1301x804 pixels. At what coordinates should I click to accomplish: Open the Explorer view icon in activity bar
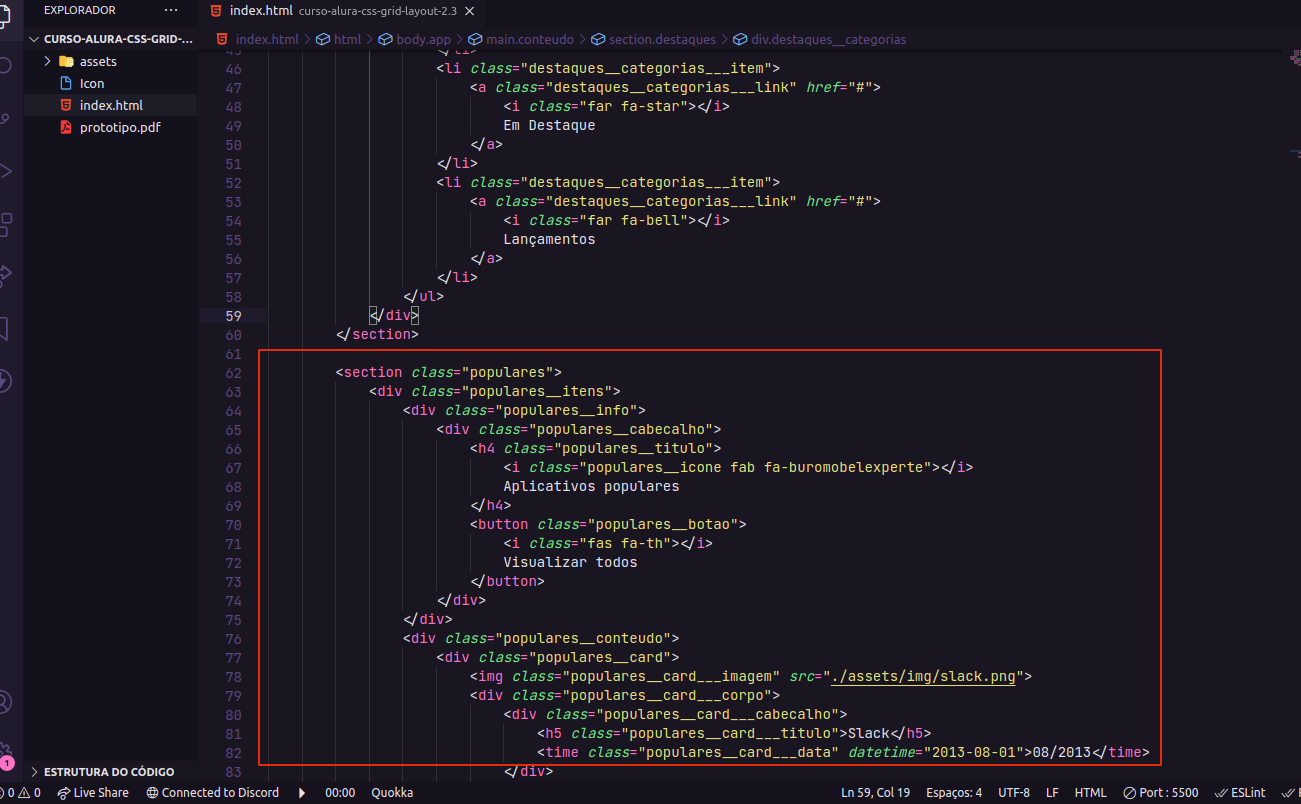pyautogui.click(x=5, y=15)
